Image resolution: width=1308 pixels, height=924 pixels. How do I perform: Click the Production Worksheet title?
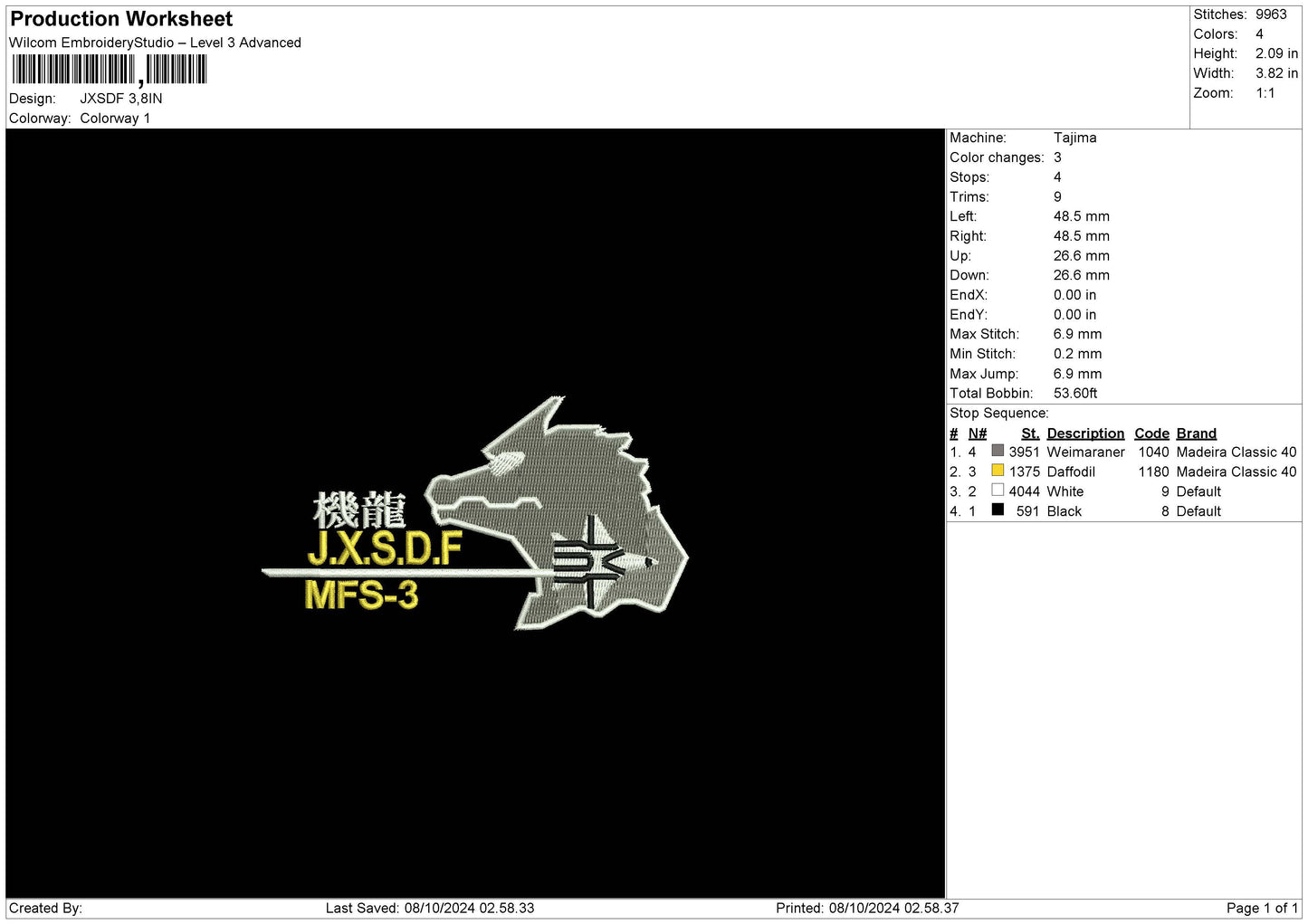coord(121,19)
